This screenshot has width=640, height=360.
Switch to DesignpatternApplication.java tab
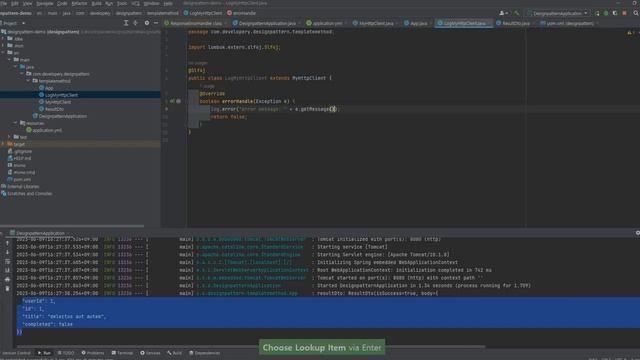(264, 23)
